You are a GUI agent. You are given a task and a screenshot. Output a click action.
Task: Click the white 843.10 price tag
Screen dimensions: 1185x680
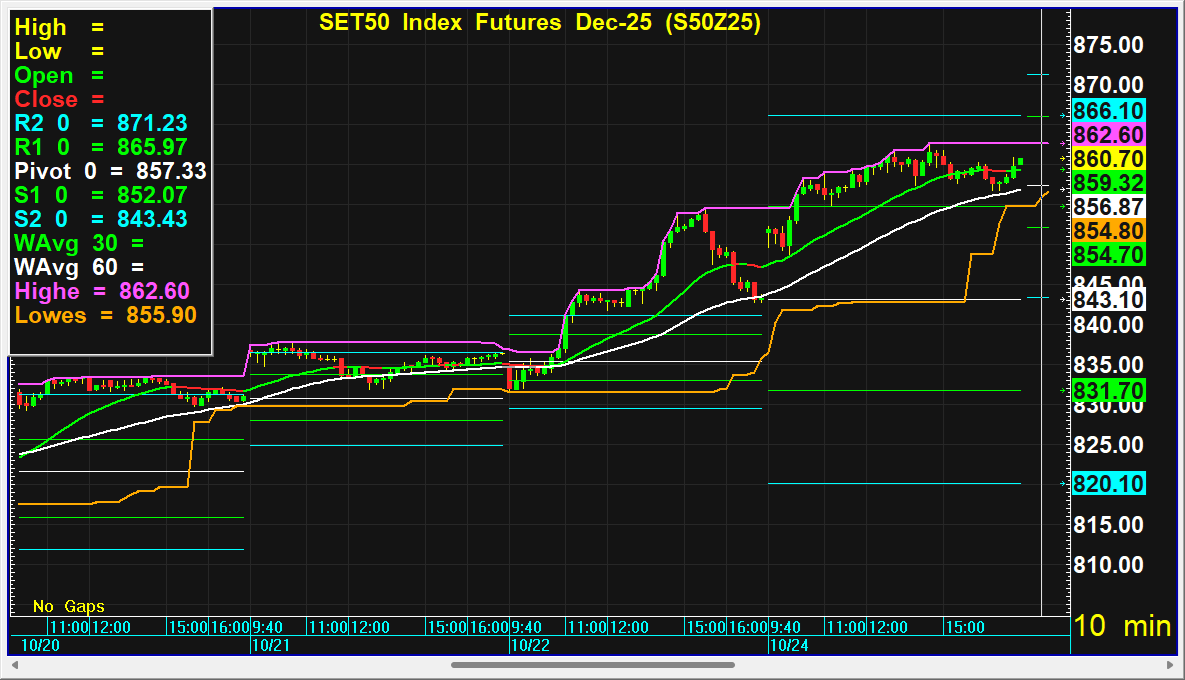1108,300
